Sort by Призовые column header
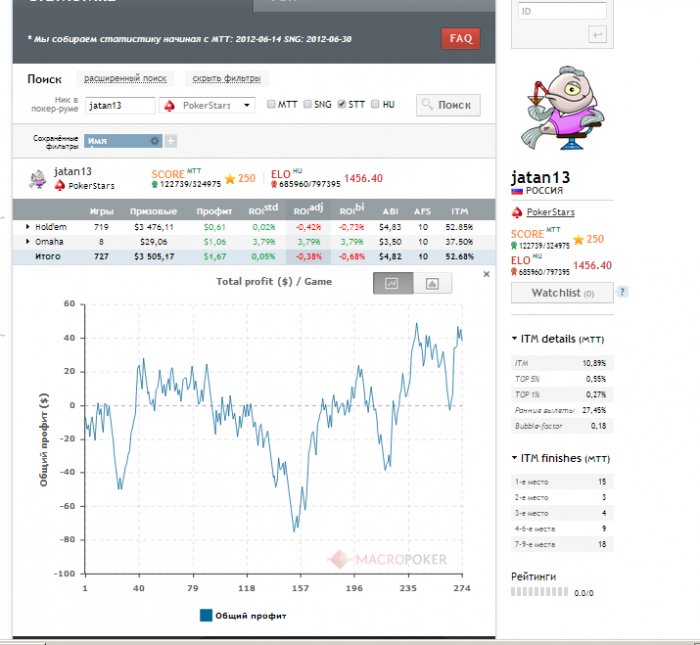Screen dimensions: 700x645 click(153, 212)
